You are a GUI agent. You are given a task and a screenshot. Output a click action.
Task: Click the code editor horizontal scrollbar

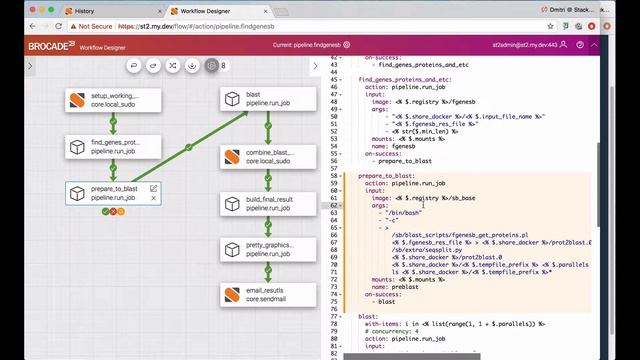(411, 357)
